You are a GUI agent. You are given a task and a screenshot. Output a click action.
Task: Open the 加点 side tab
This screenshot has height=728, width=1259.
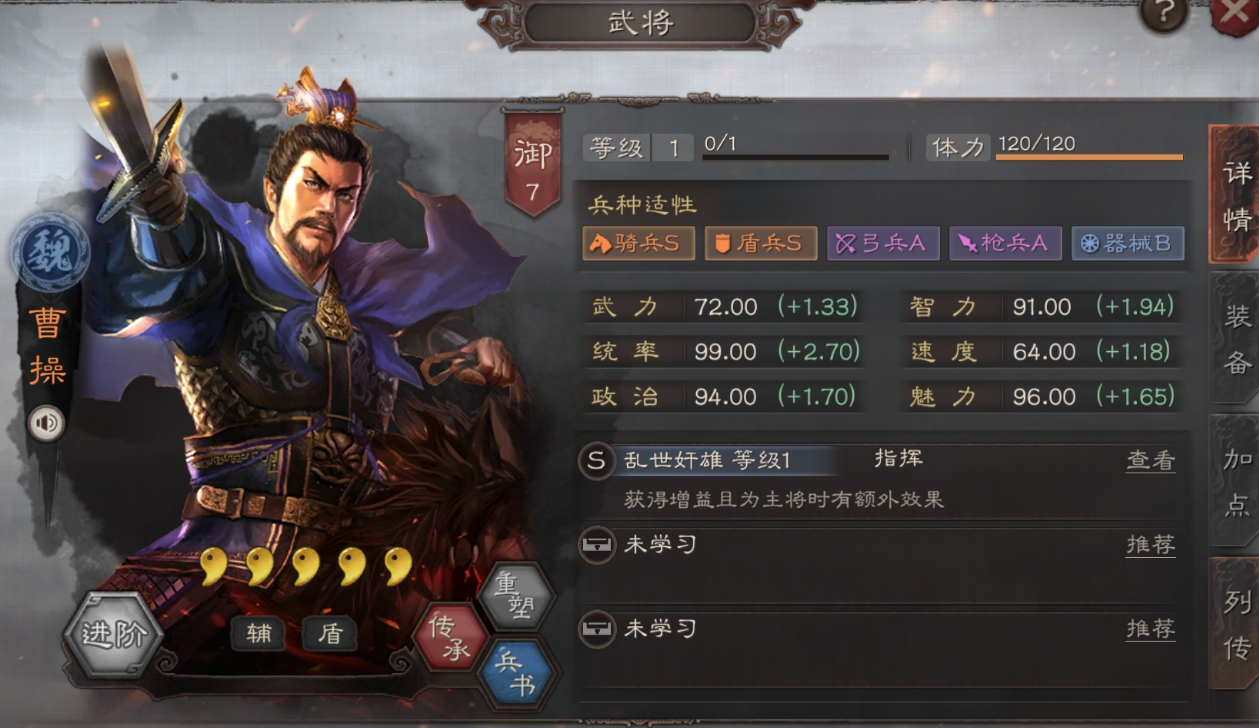[x=1236, y=480]
